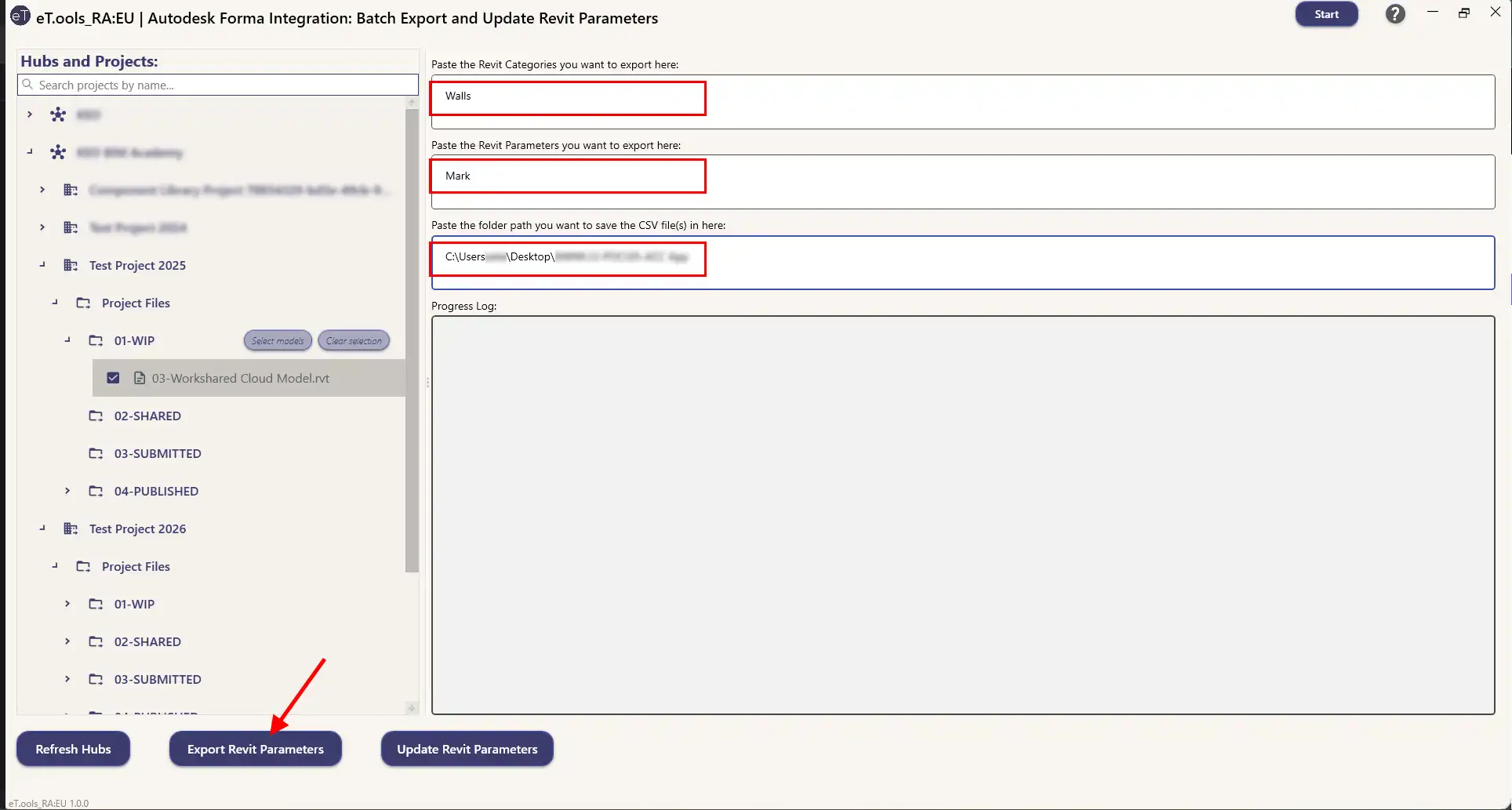Image resolution: width=1512 pixels, height=810 pixels.
Task: Click the Revit model file document icon
Action: point(140,378)
